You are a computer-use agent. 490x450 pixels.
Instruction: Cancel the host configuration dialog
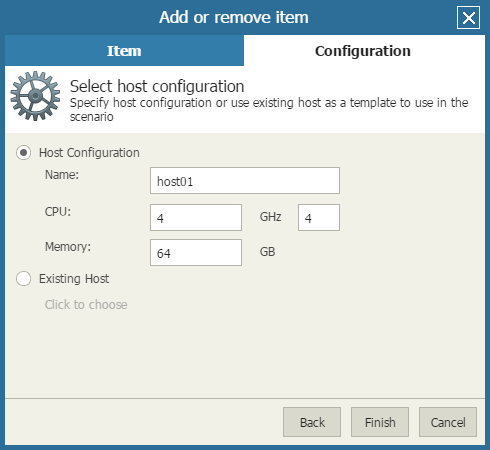click(448, 422)
